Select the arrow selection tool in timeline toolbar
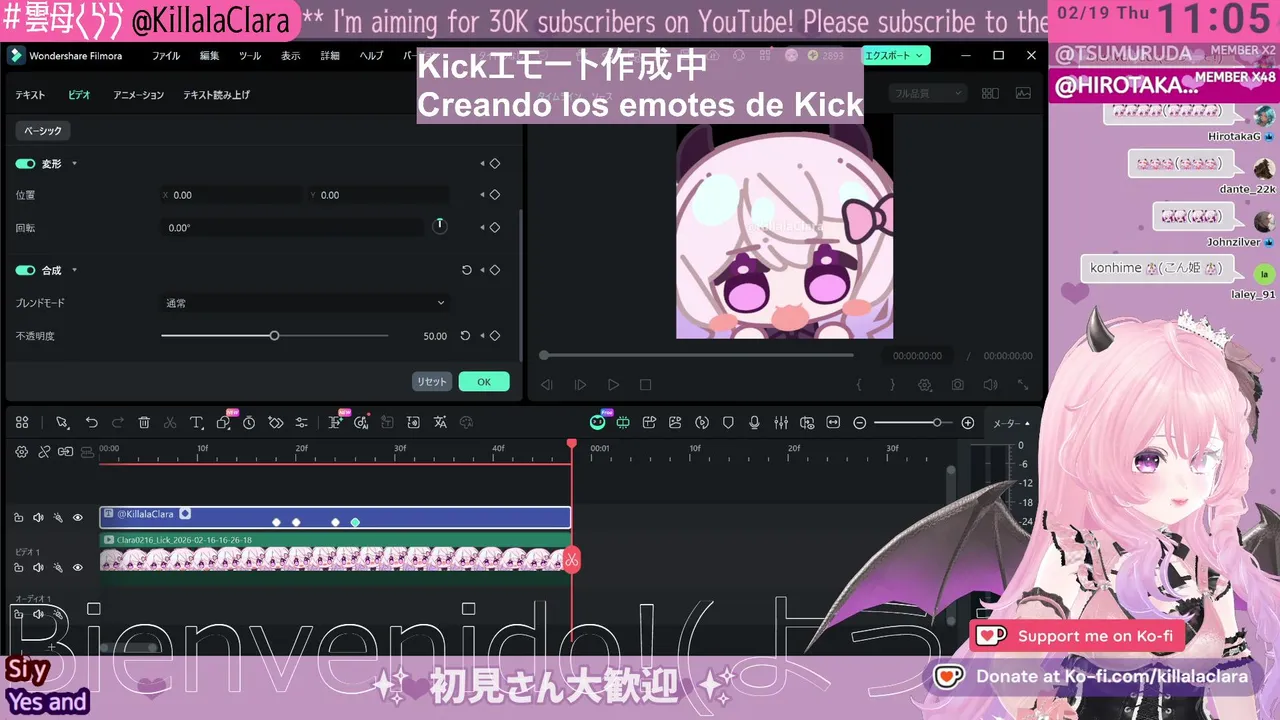 [x=62, y=423]
